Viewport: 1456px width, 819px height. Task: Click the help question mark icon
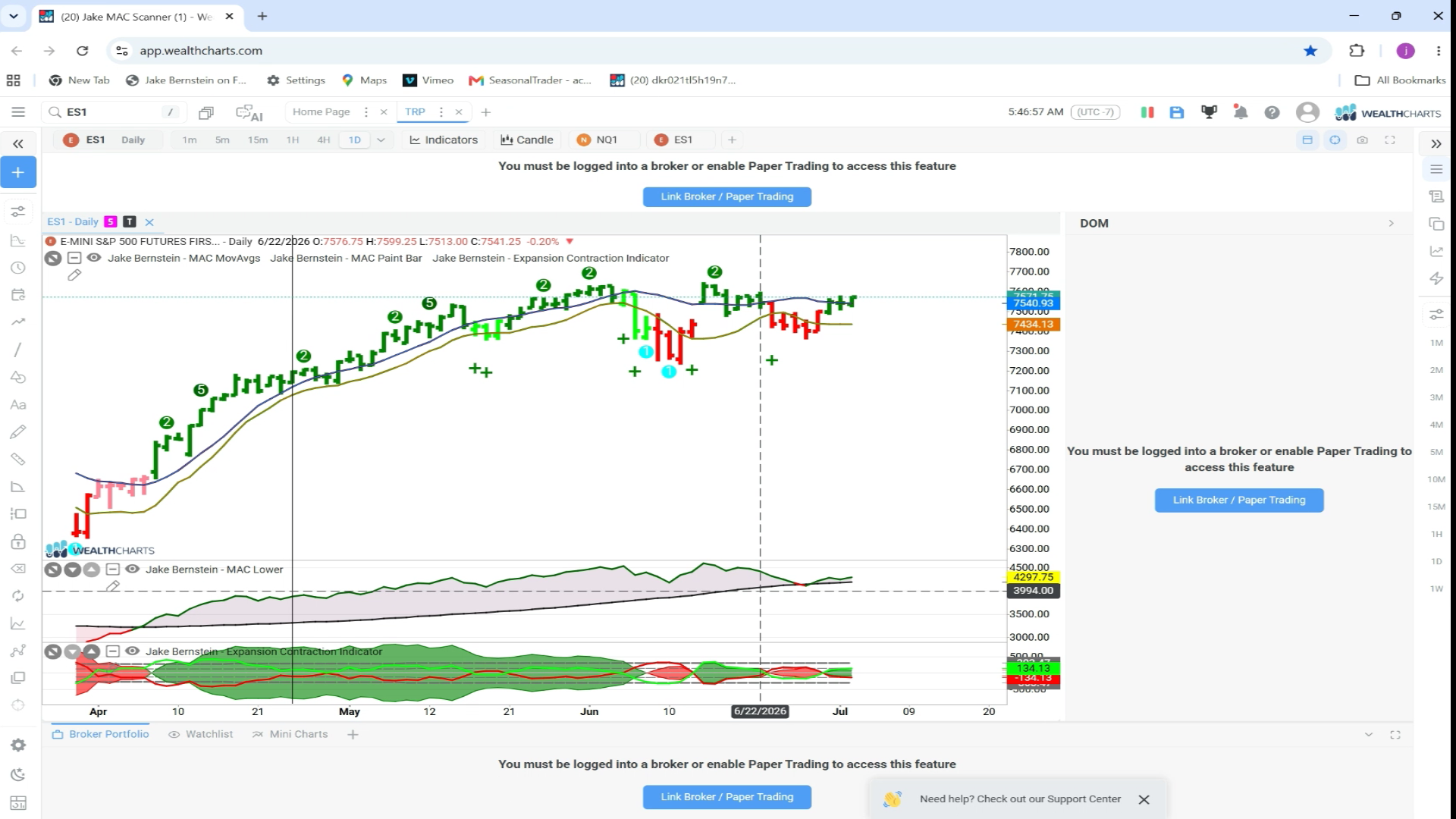pyautogui.click(x=1272, y=112)
